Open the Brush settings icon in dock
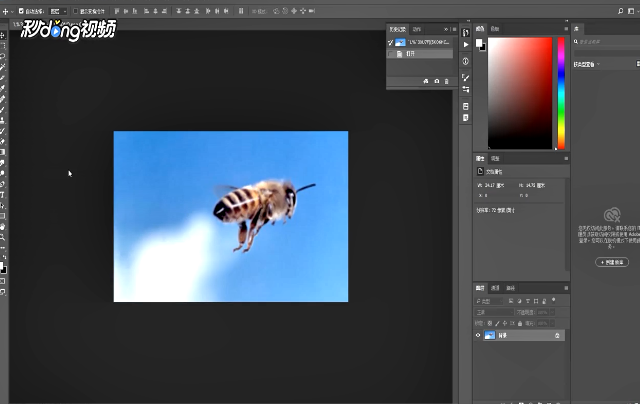The height and width of the screenshot is (404, 640). click(x=465, y=77)
